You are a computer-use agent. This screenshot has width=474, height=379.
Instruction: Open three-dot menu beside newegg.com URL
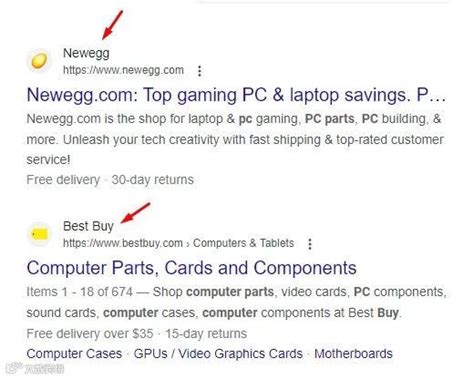[199, 71]
